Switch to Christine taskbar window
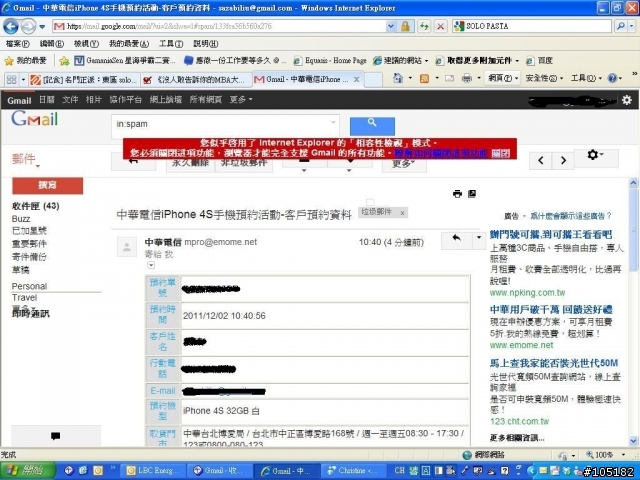Screen dimensions: 640x480 point(355,471)
